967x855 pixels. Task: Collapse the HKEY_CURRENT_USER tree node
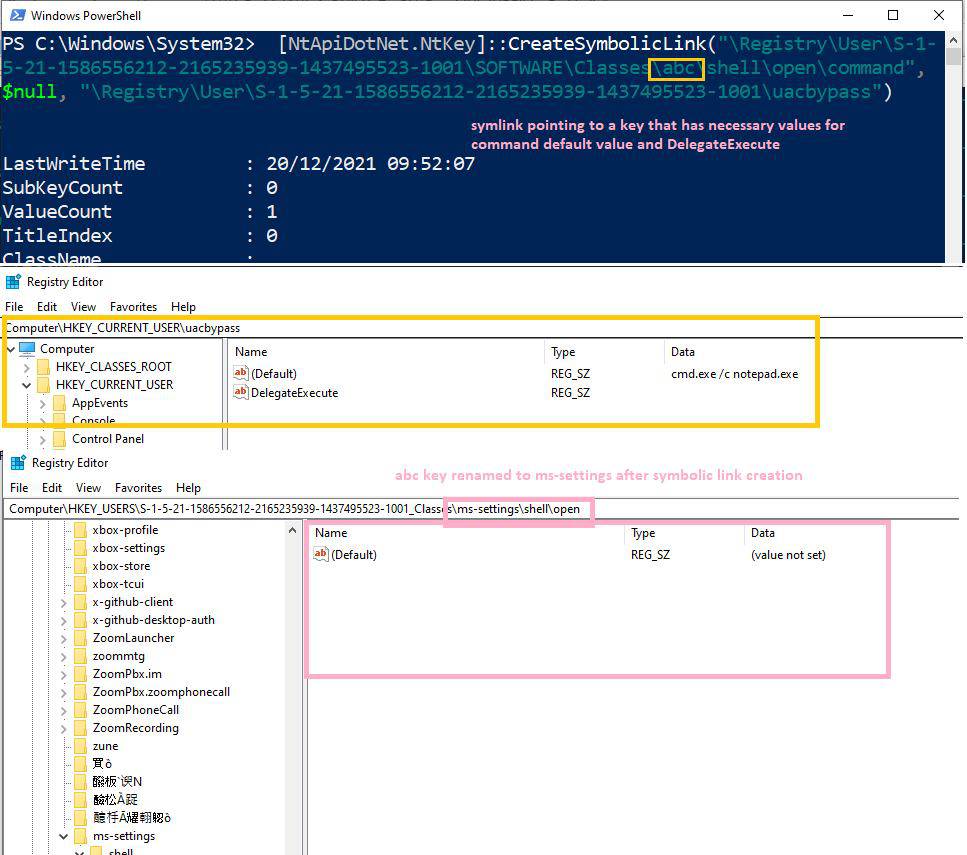click(26, 385)
